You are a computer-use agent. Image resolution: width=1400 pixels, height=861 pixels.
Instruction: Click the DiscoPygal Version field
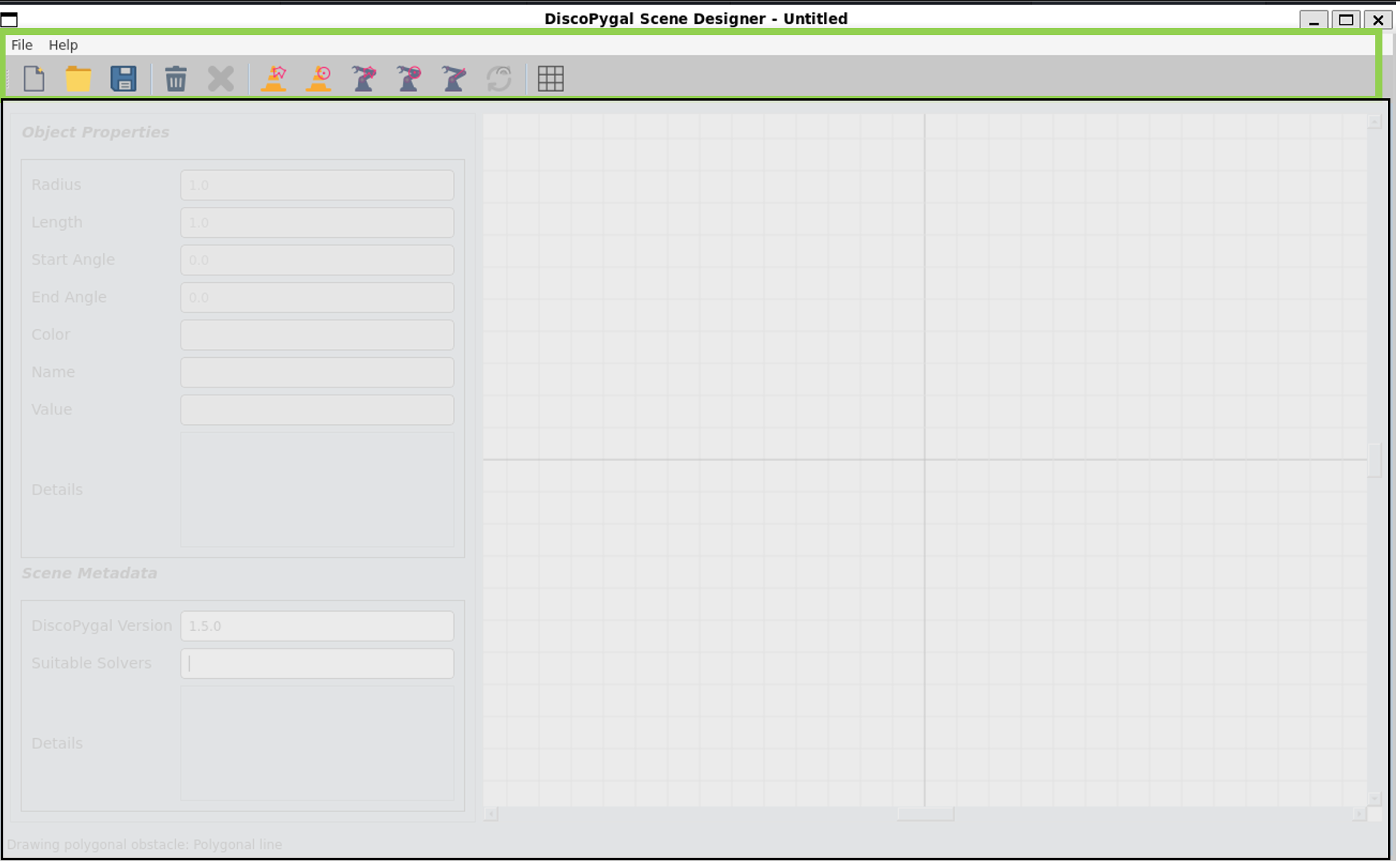tap(317, 626)
